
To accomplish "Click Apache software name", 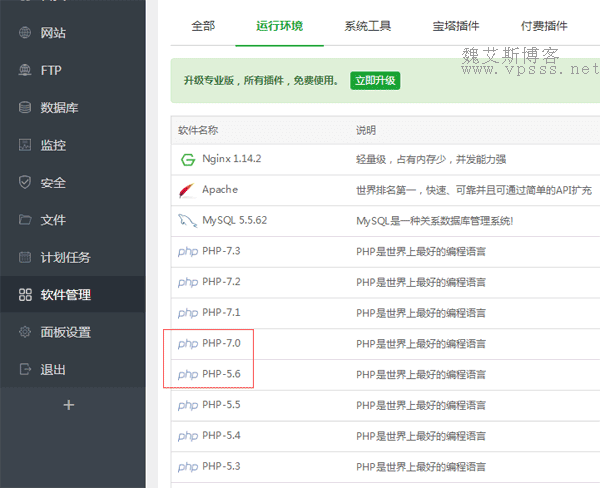I will (x=220, y=189).
